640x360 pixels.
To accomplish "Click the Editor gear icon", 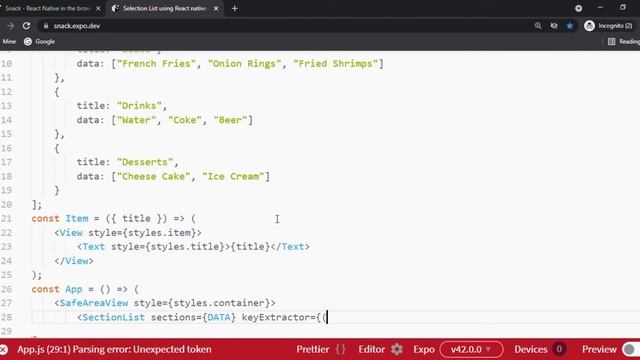I will click(397, 349).
